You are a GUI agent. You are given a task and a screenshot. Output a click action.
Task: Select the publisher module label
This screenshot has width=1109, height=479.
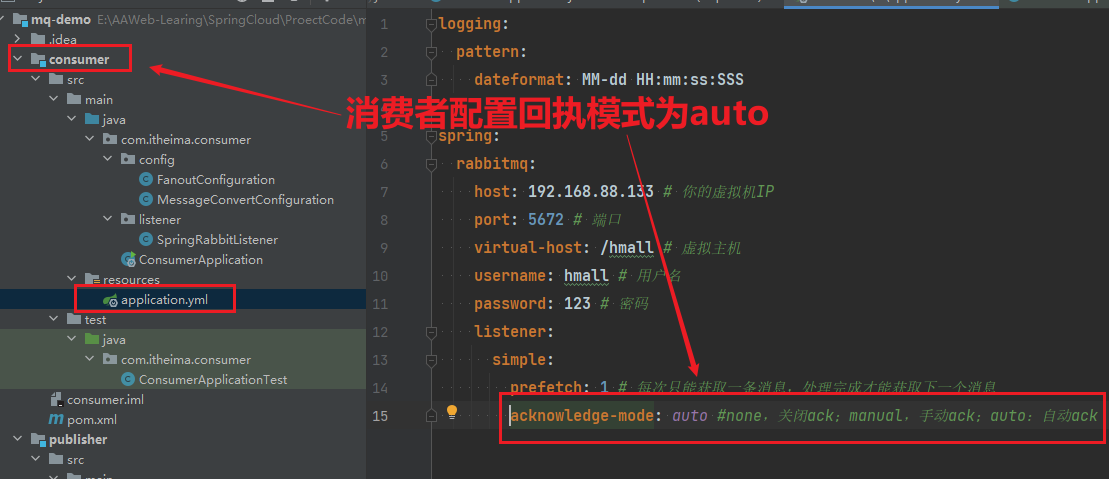tap(78, 439)
